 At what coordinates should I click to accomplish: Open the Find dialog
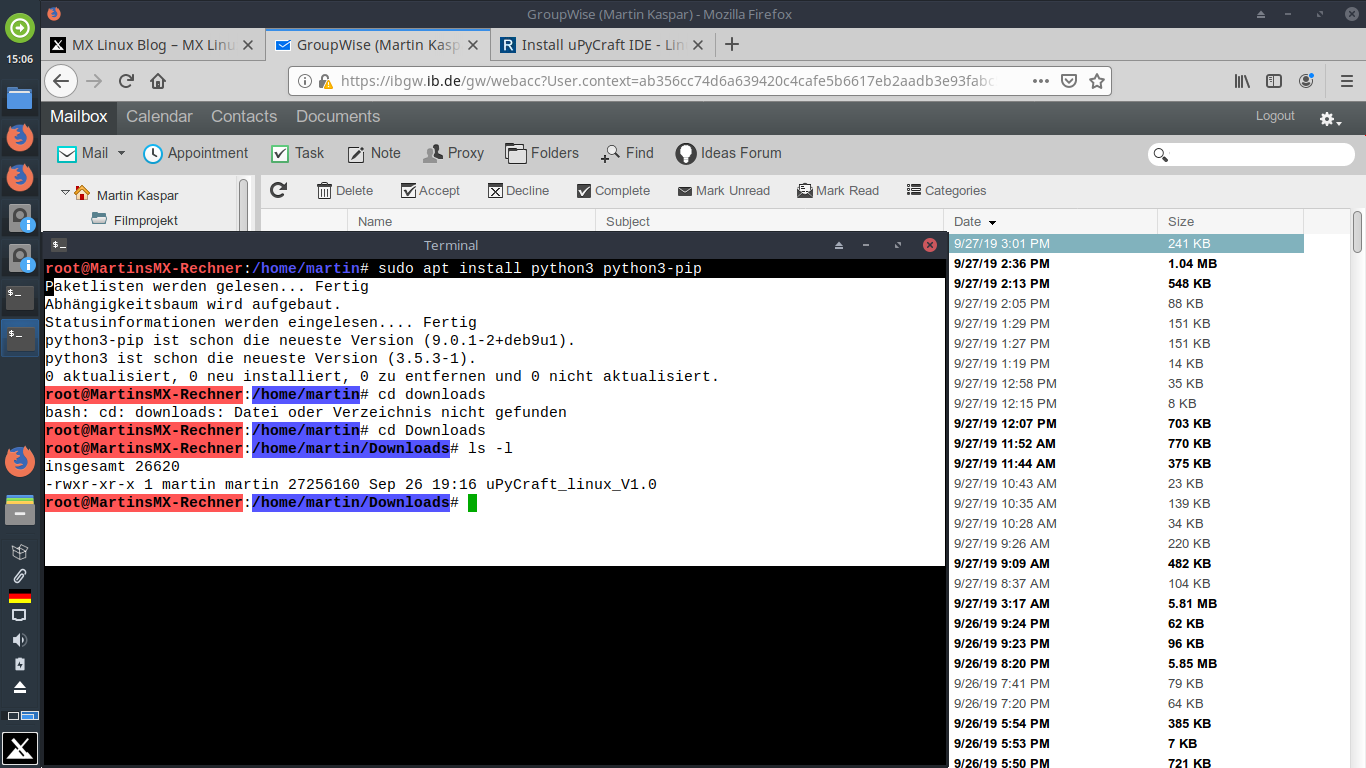coord(627,153)
